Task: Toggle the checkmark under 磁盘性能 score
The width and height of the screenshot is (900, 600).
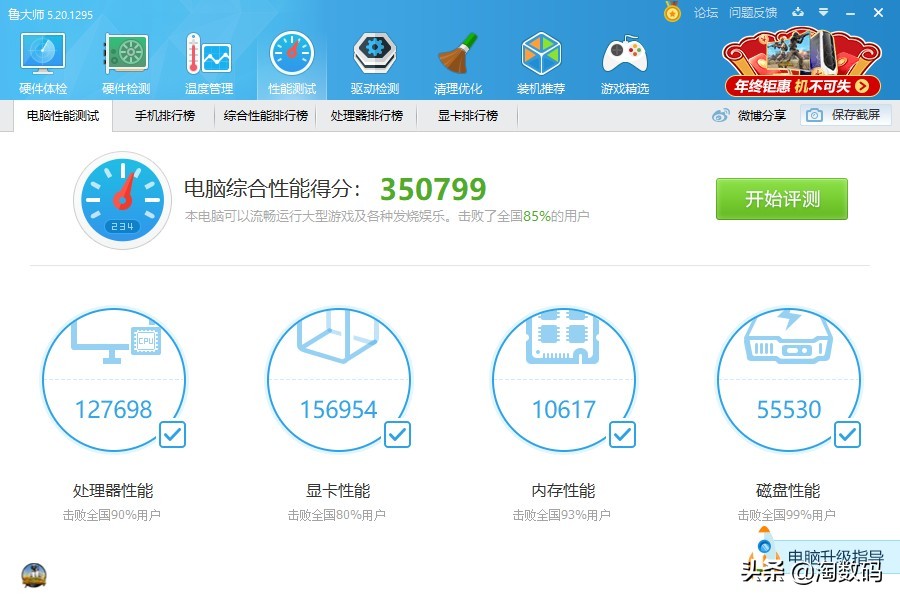Action: click(x=848, y=434)
